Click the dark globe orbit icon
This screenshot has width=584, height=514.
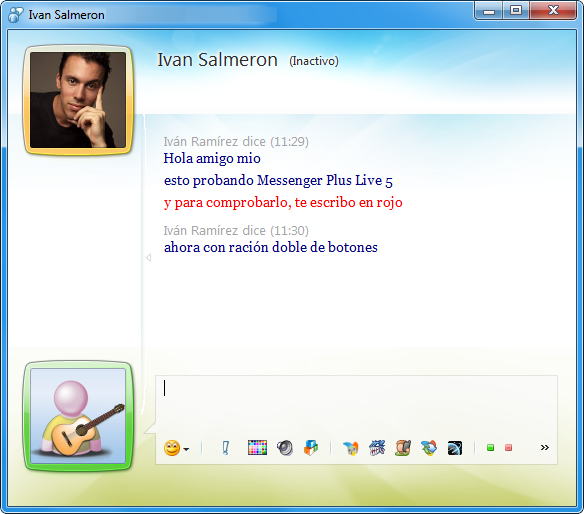coord(455,448)
